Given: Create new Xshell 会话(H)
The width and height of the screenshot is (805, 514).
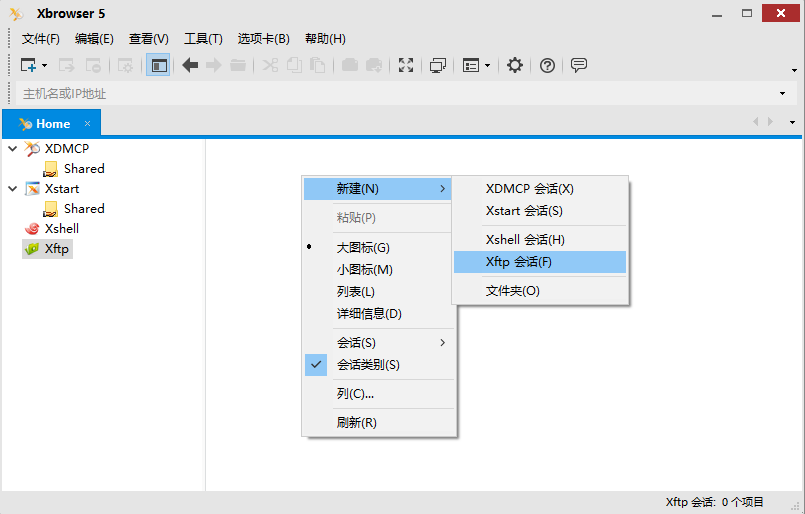Looking at the screenshot, I should pyautogui.click(x=540, y=240).
